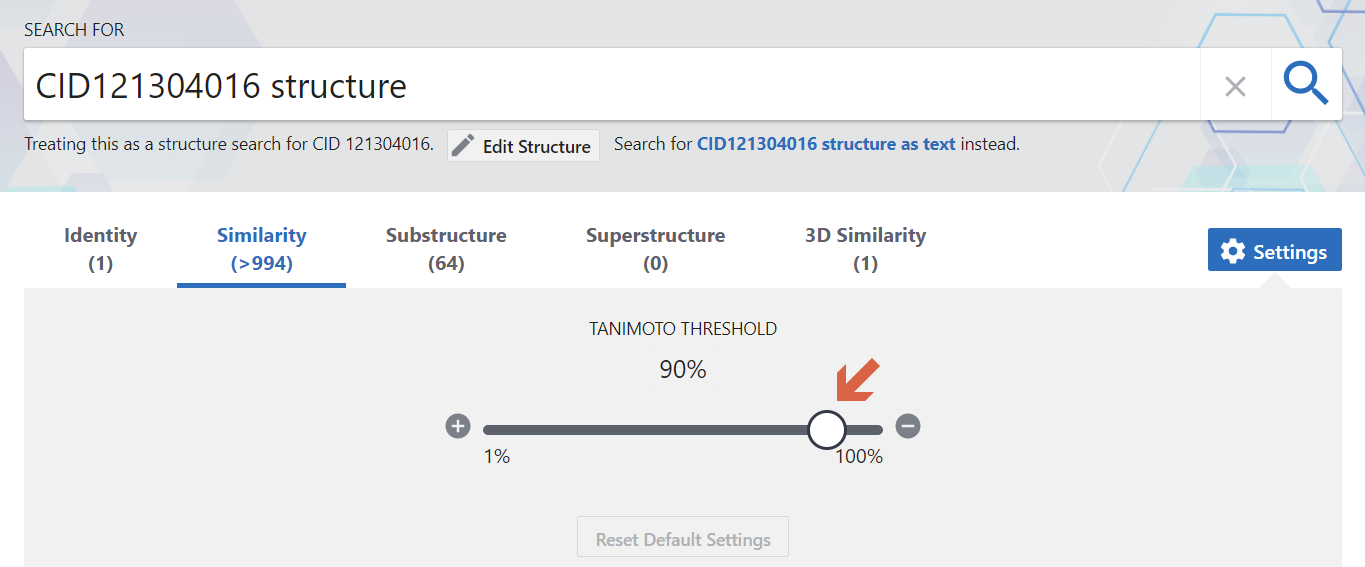Screen dimensions: 1365x567
Task: Click the 1% minimum label
Action: 497,456
